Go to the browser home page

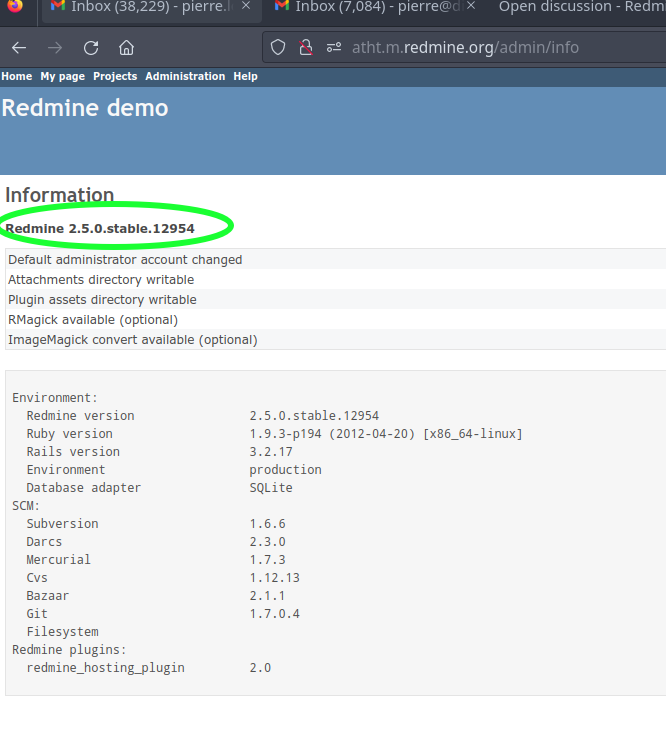pyautogui.click(x=126, y=47)
